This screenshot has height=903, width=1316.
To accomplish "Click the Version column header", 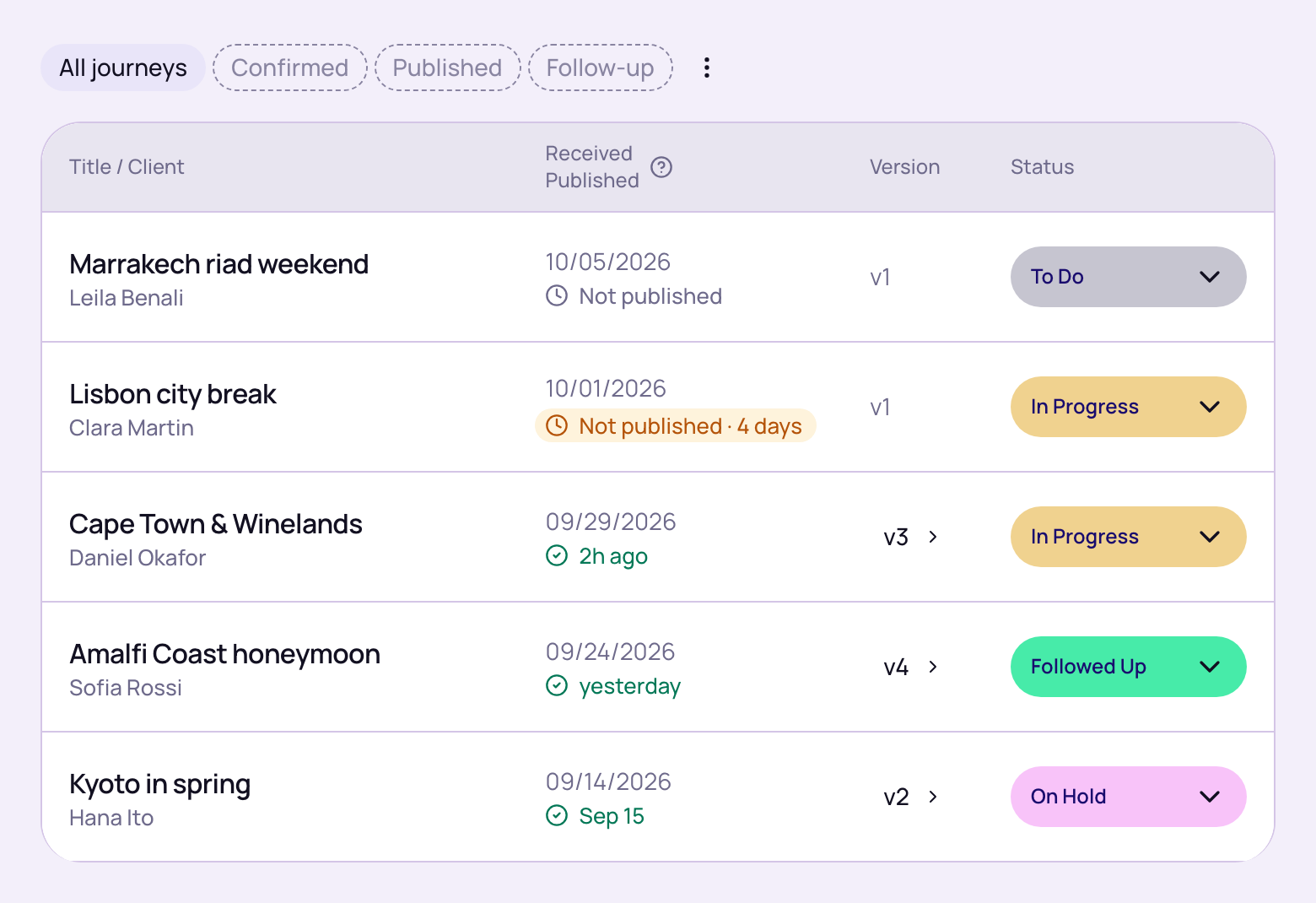I will coord(905,167).
